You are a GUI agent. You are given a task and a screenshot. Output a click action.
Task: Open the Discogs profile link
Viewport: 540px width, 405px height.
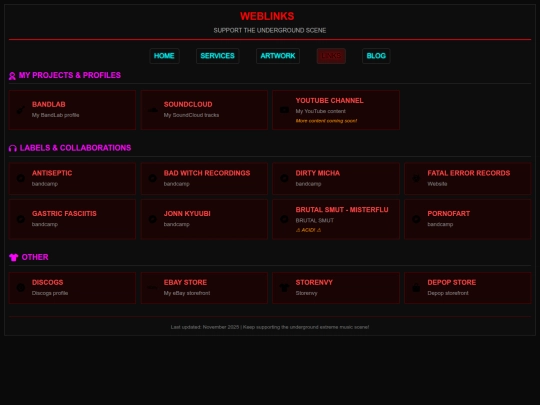click(x=72, y=288)
